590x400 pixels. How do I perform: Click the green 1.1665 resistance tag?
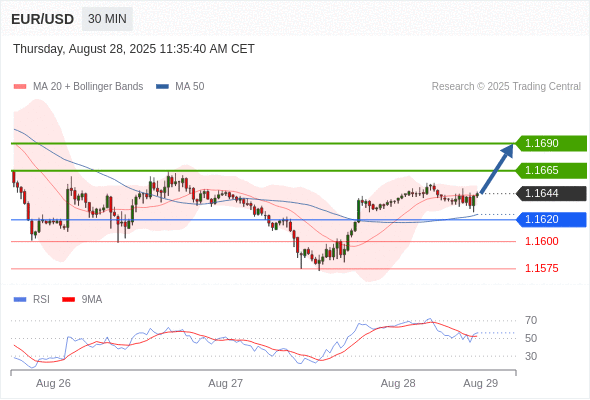(551, 170)
